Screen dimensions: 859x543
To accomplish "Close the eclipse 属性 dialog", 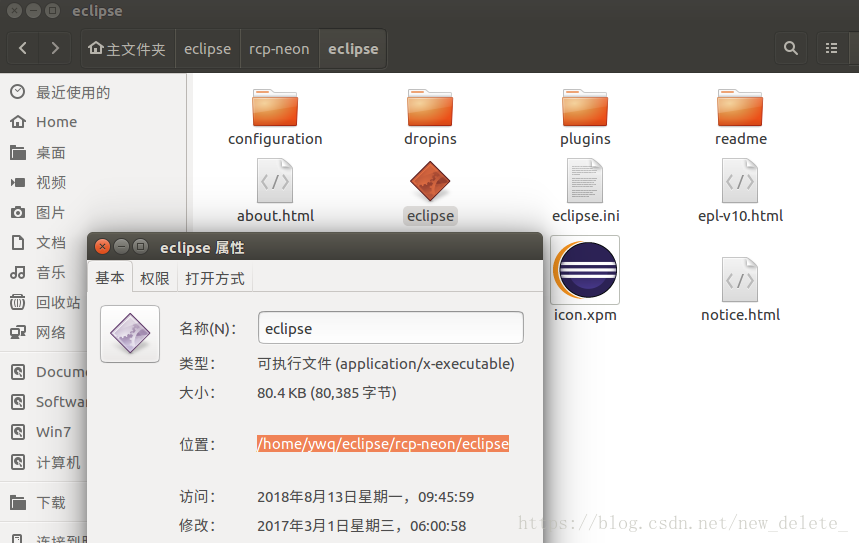I will 102,247.
